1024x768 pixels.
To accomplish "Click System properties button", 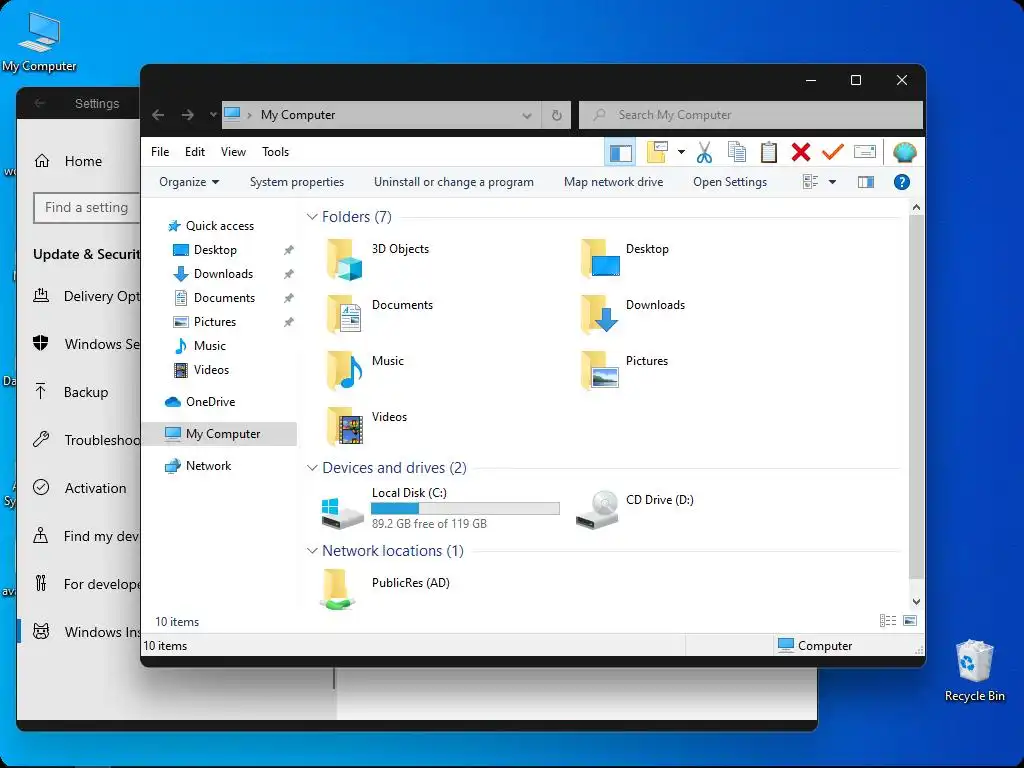I will (296, 182).
